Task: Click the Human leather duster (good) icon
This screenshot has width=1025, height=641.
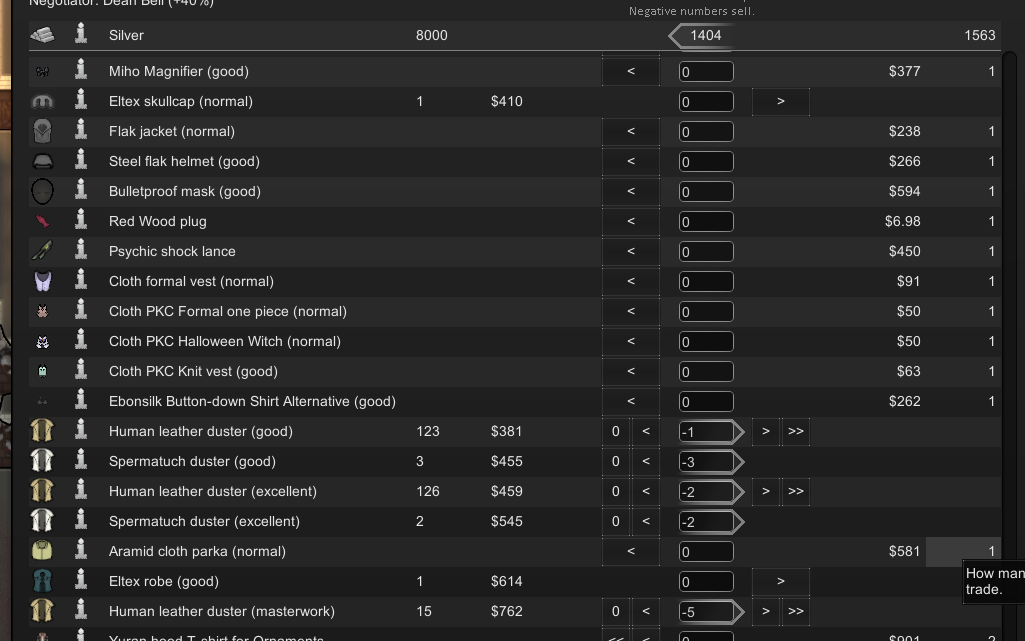Action: (42, 431)
